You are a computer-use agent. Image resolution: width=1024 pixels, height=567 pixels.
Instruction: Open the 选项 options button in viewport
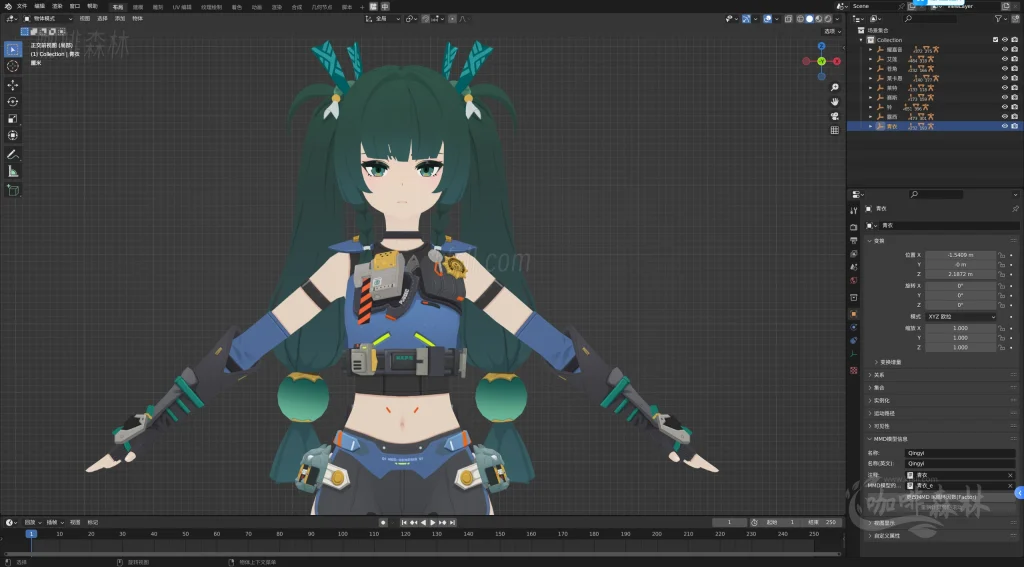click(x=832, y=31)
